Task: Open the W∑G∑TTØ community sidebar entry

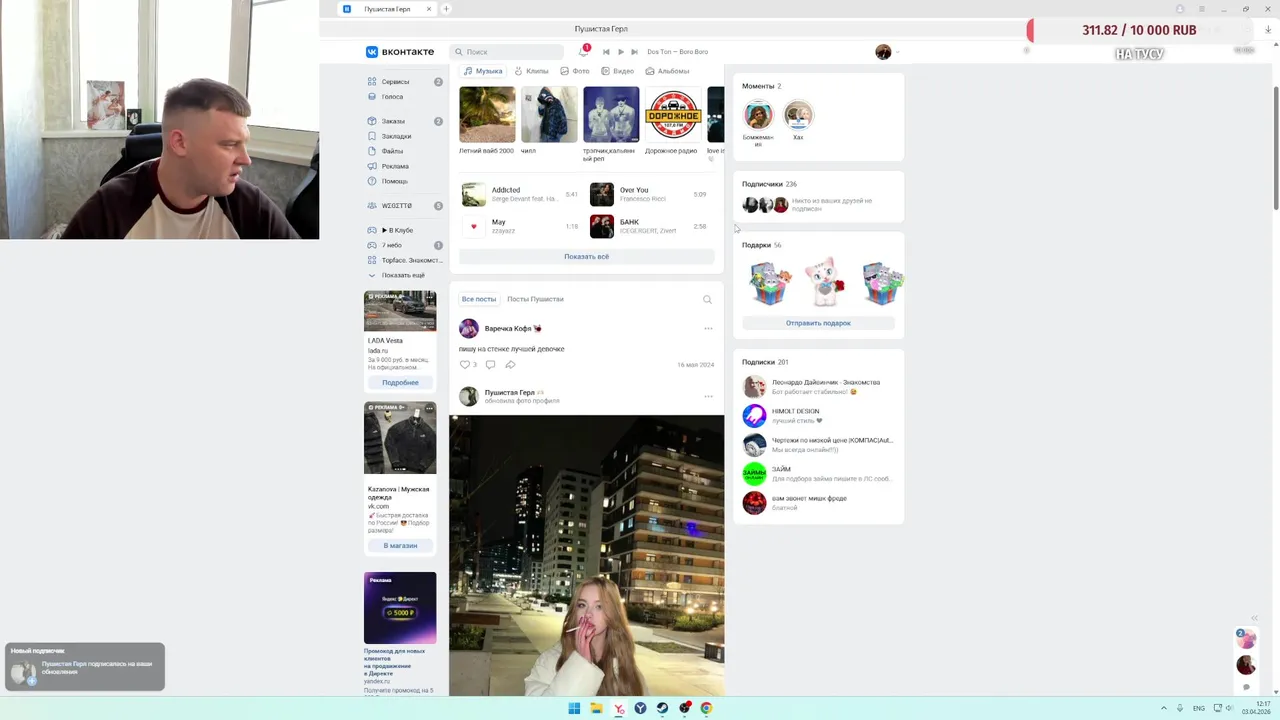Action: pos(404,206)
